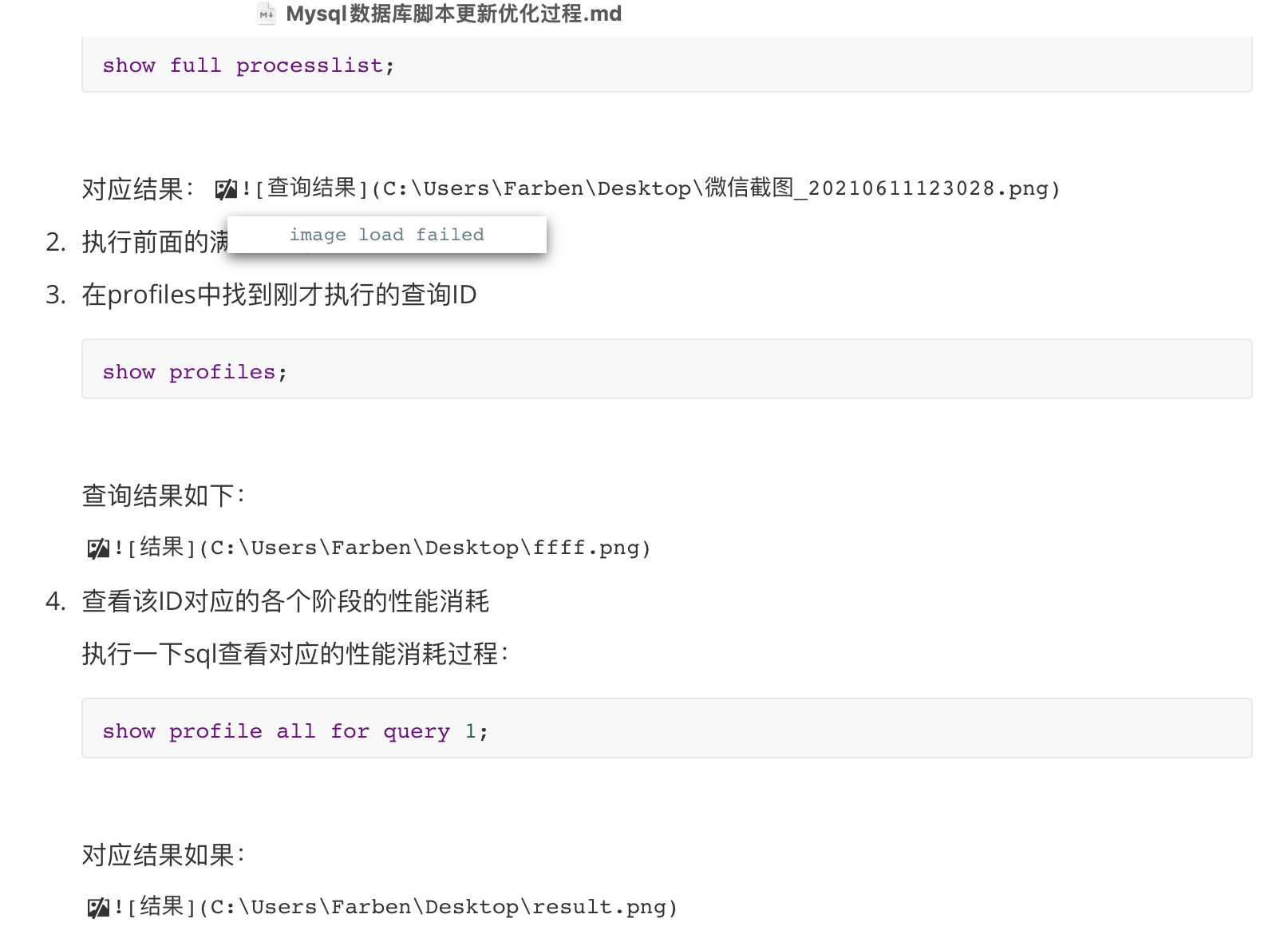Click broken image icon before 查询结果 link
Viewport: 1288px width, 950px height.
(226, 189)
